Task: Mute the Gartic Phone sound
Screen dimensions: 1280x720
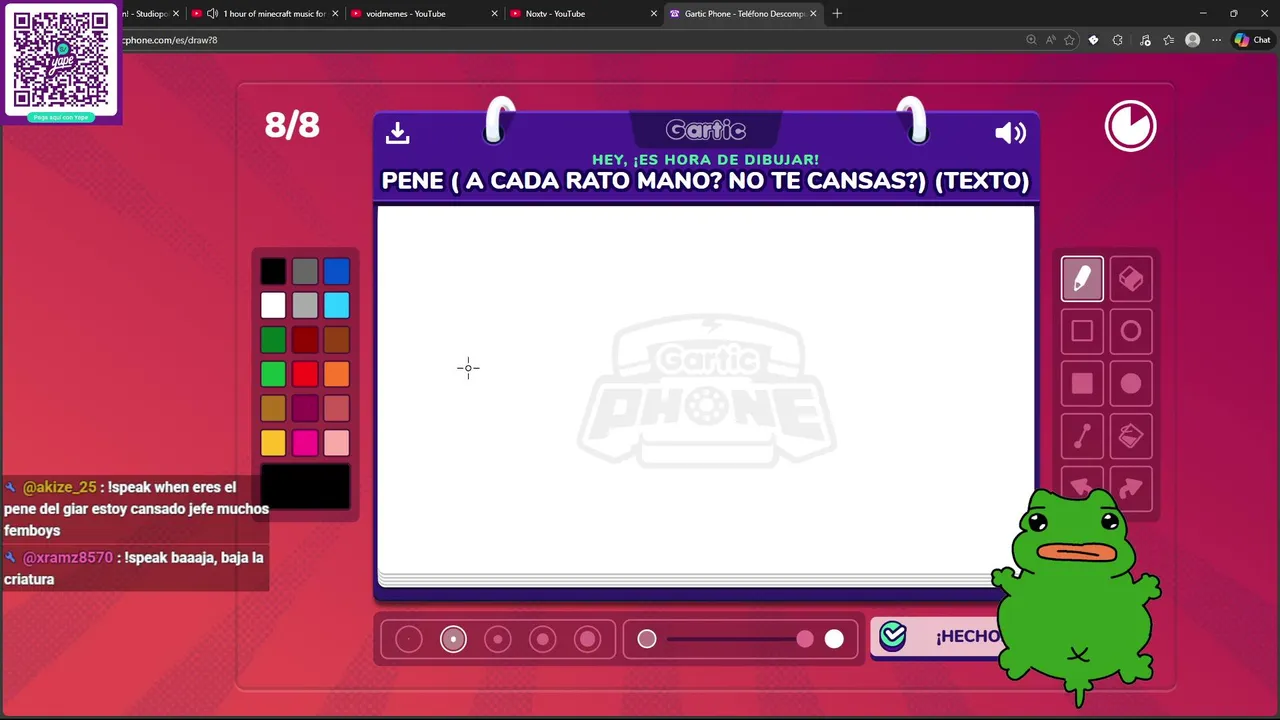Action: coord(1010,133)
